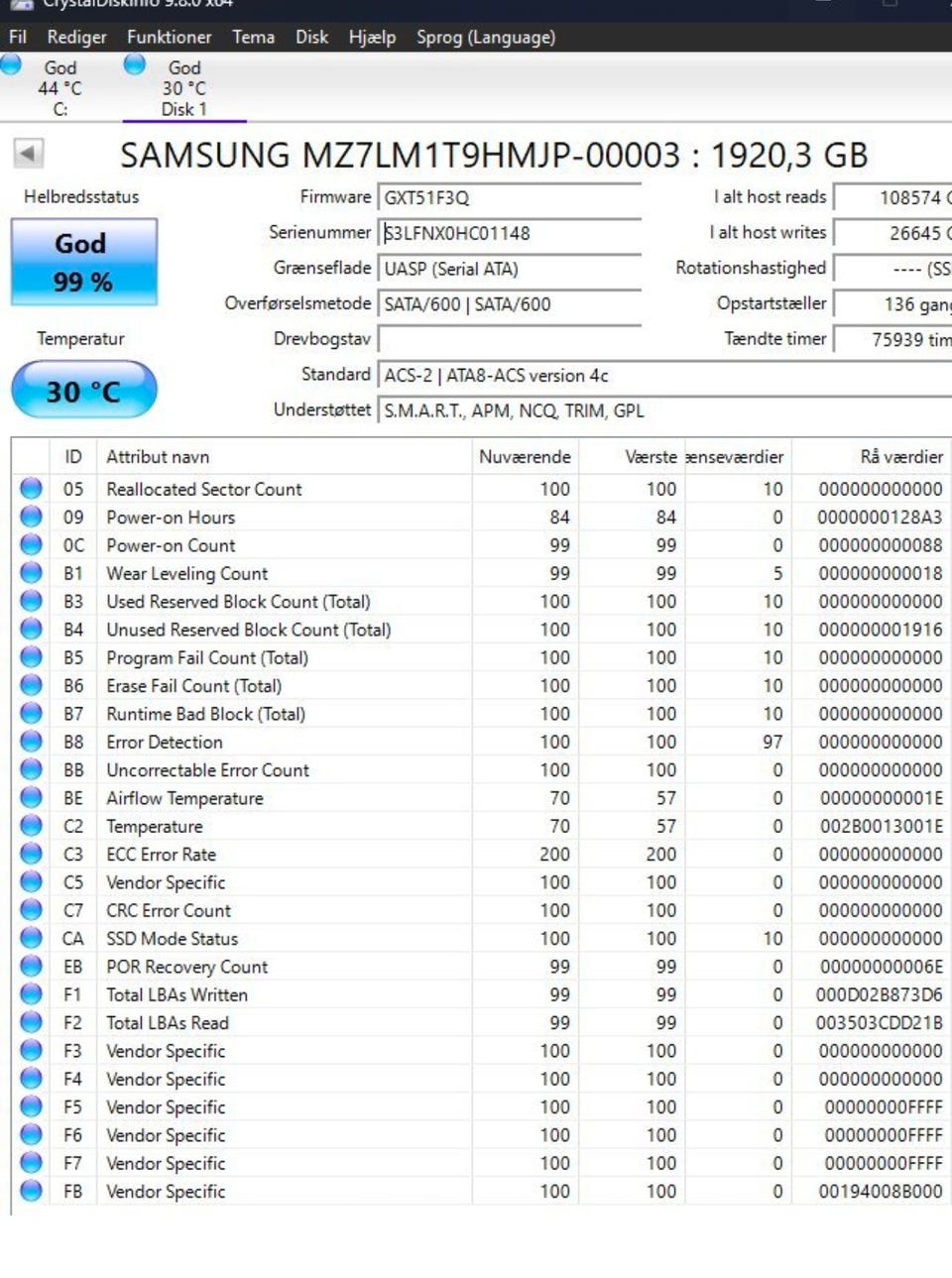This screenshot has height=1278, width=952.
Task: Select the Disk 1 drive tab at 30 °C
Action: point(183,87)
